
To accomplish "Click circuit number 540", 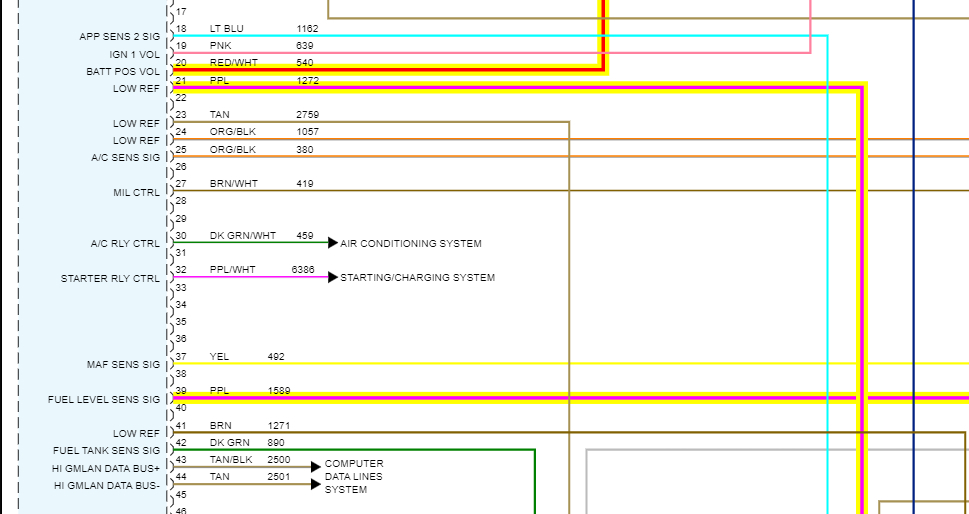I will pyautogui.click(x=305, y=62).
